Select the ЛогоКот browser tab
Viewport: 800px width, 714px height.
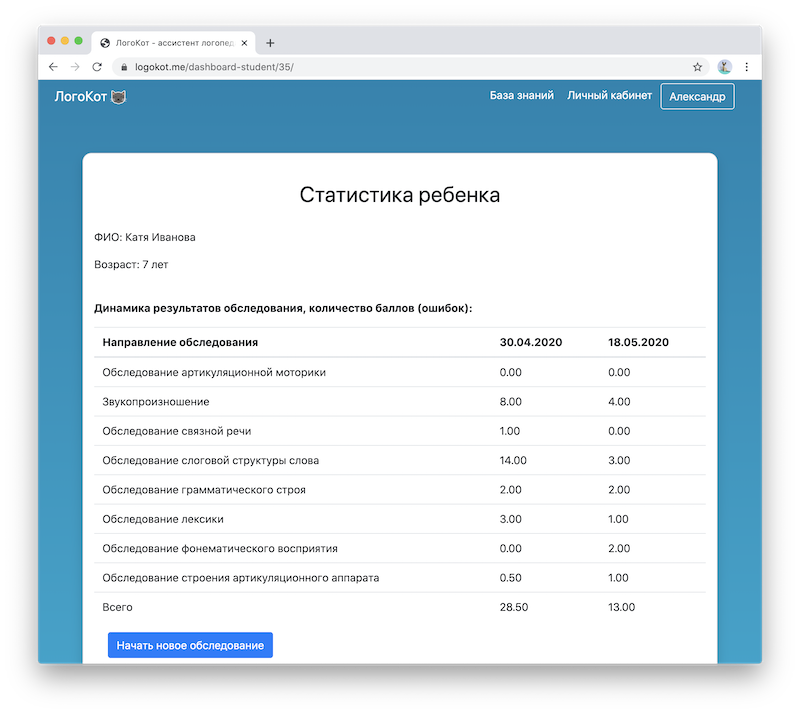click(175, 41)
